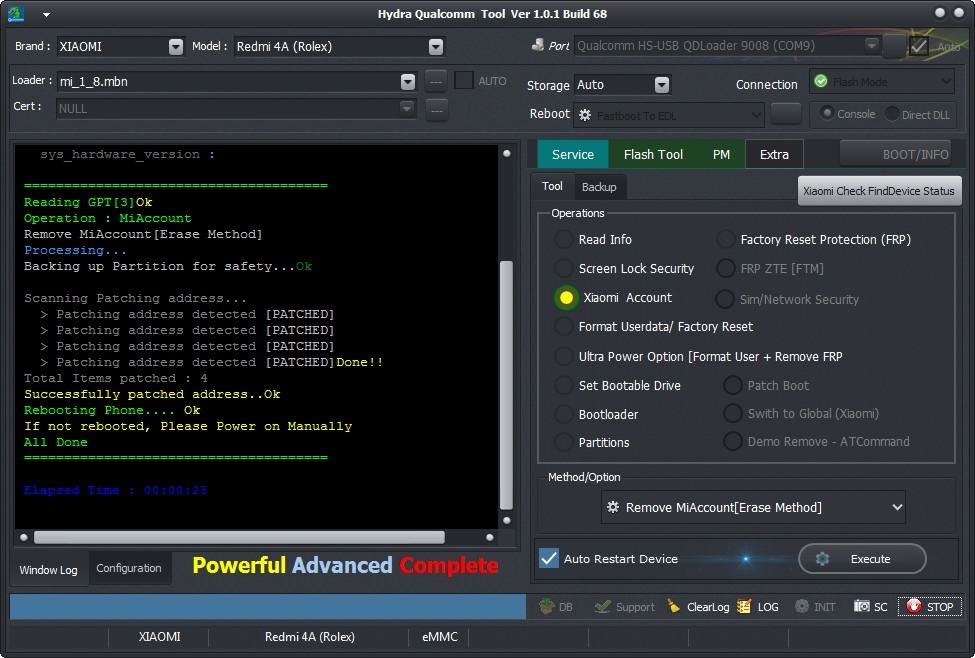The height and width of the screenshot is (658, 975).
Task: Click the INIT gear icon
Action: click(802, 606)
